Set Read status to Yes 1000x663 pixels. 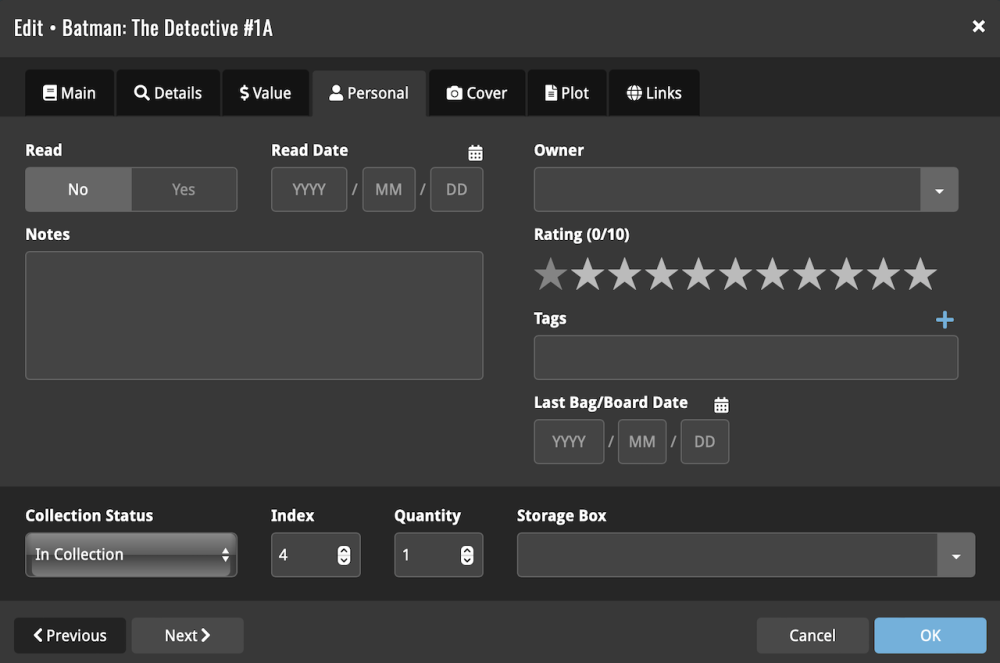coord(184,190)
